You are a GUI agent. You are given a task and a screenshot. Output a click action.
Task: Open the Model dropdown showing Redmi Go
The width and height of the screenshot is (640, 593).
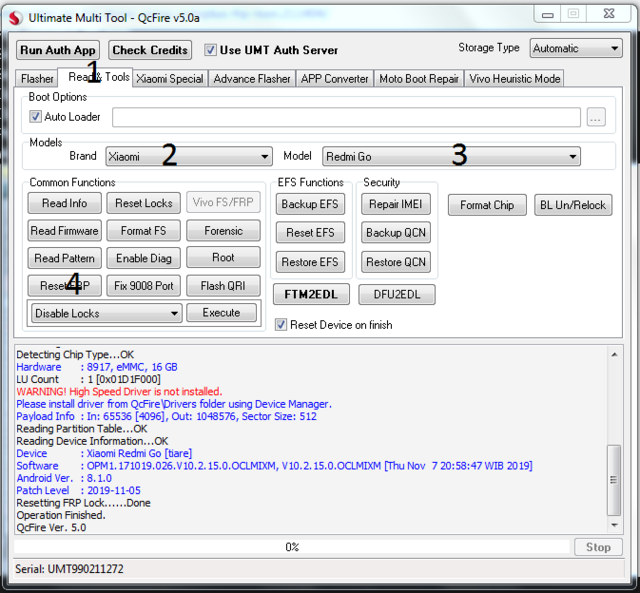coord(451,157)
